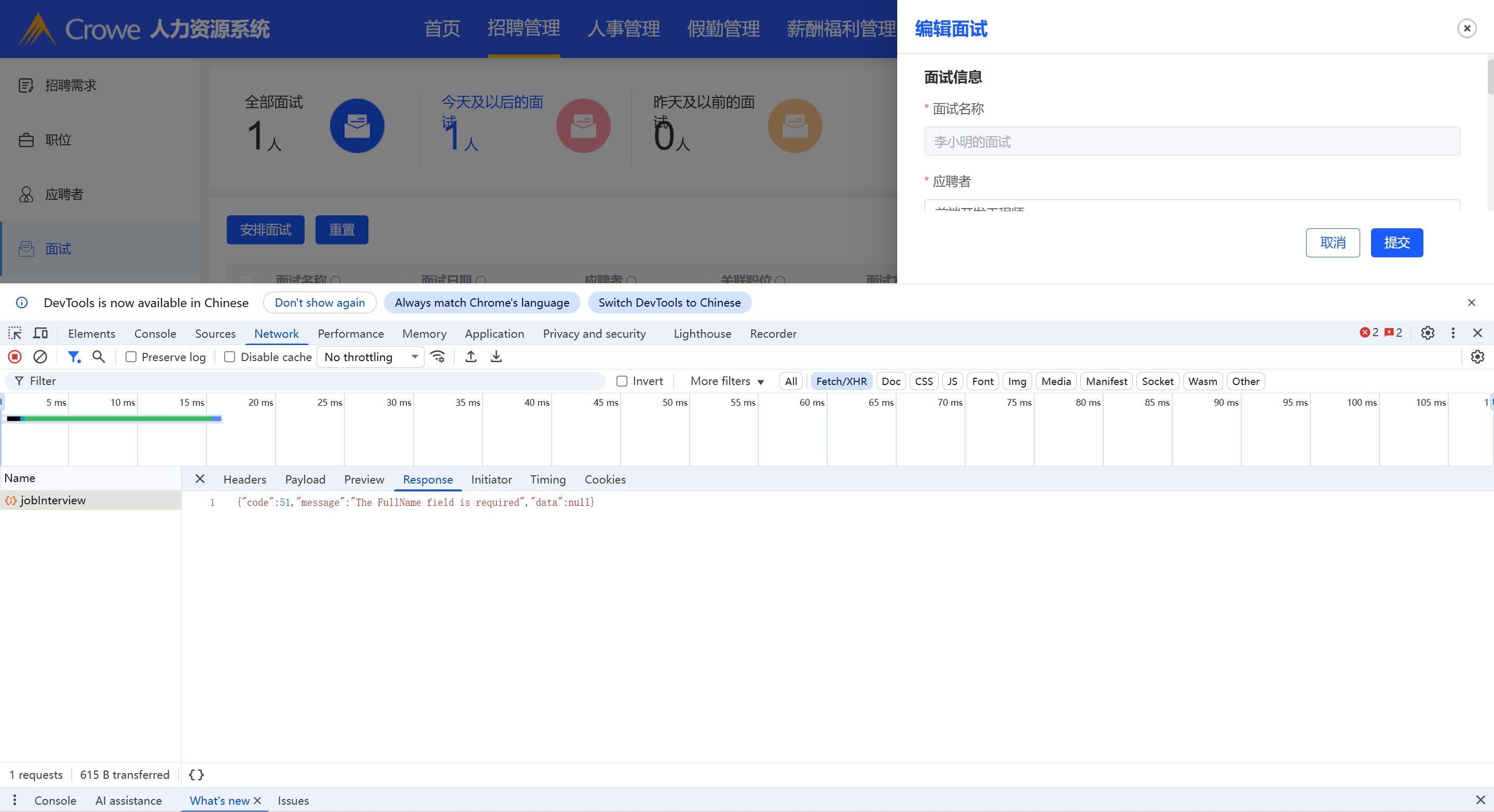Viewport: 1494px width, 812px height.
Task: Enable Preserve log checkbox
Action: 131,357
